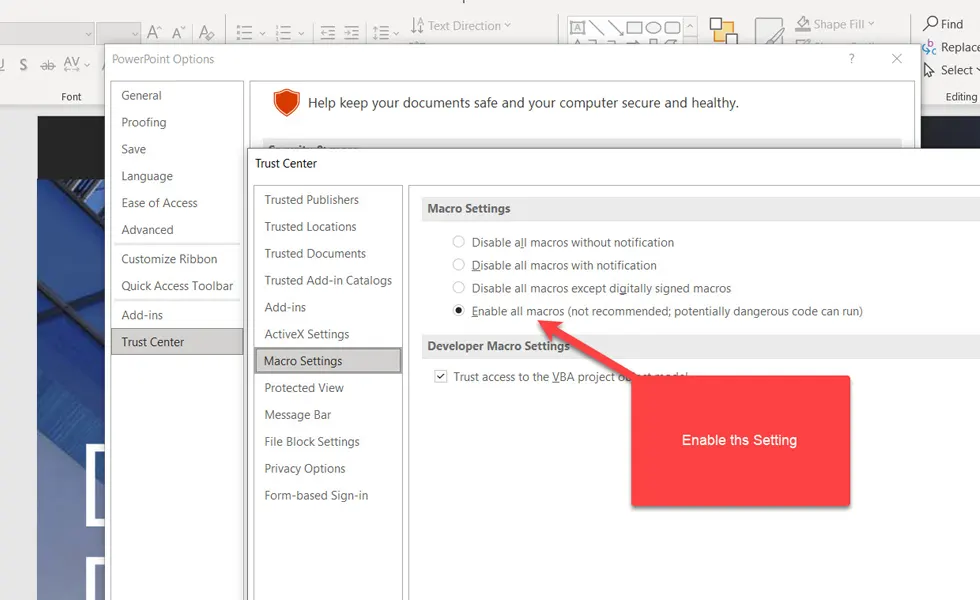The width and height of the screenshot is (980, 600).
Task: Open the Arrange objects tool
Action: [x=724, y=31]
